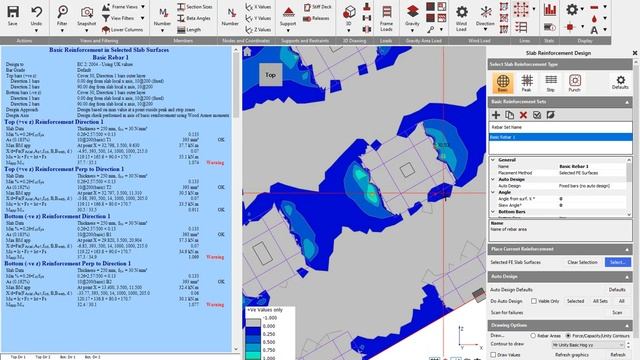Viewport: 640px width, 360px height.
Task: Collapse the Basic Reinforcement Sets section
Action: 627,102
